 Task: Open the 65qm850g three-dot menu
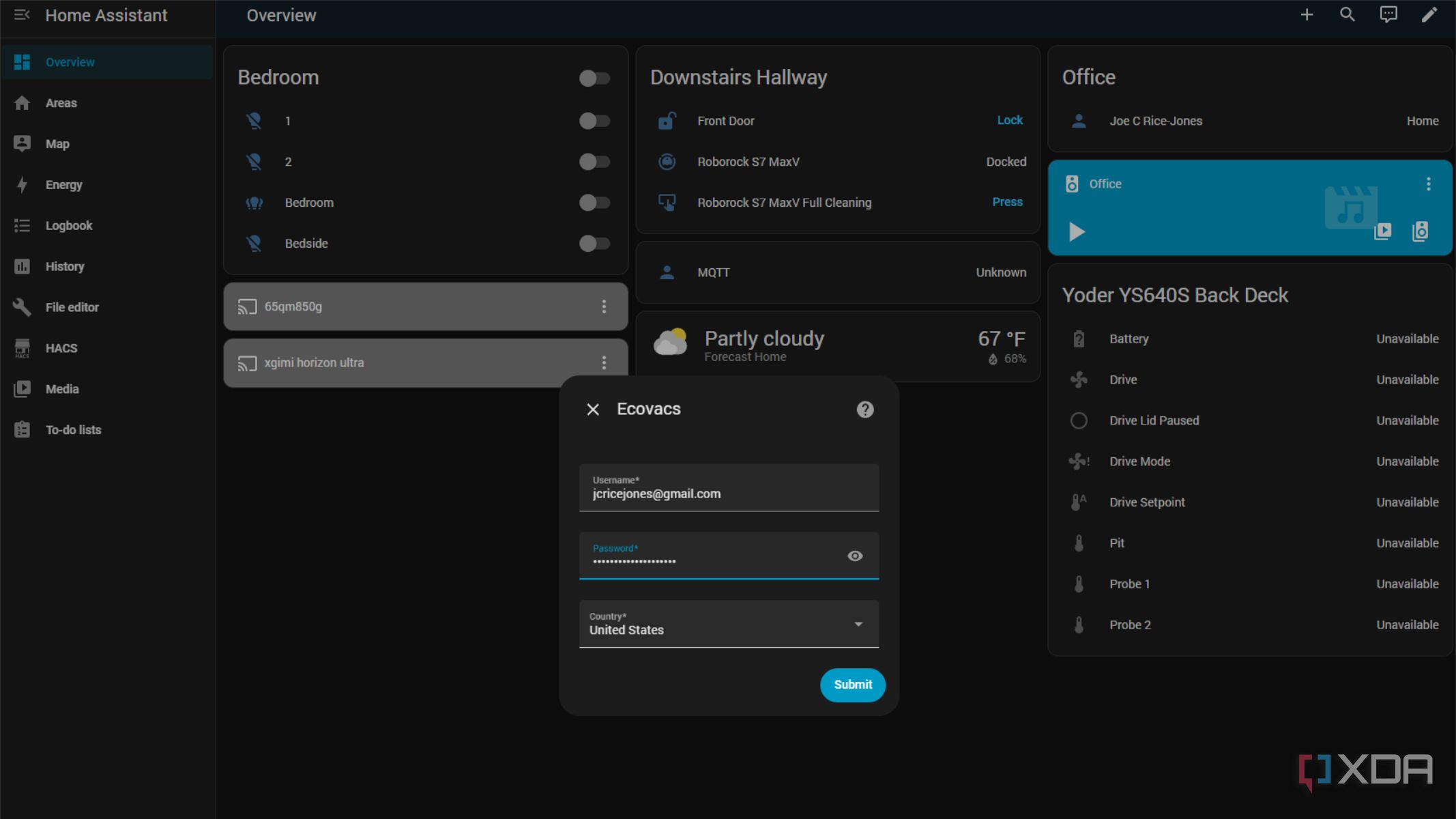(x=604, y=306)
